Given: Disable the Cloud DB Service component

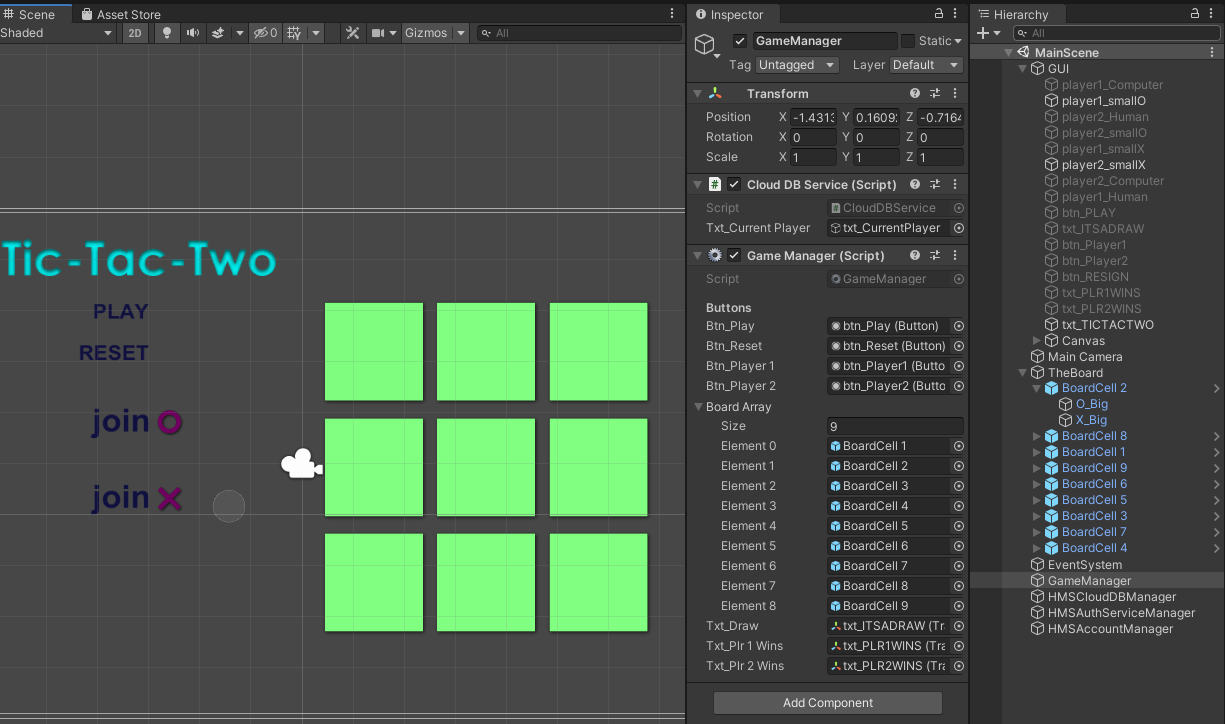Looking at the screenshot, I should (x=733, y=184).
